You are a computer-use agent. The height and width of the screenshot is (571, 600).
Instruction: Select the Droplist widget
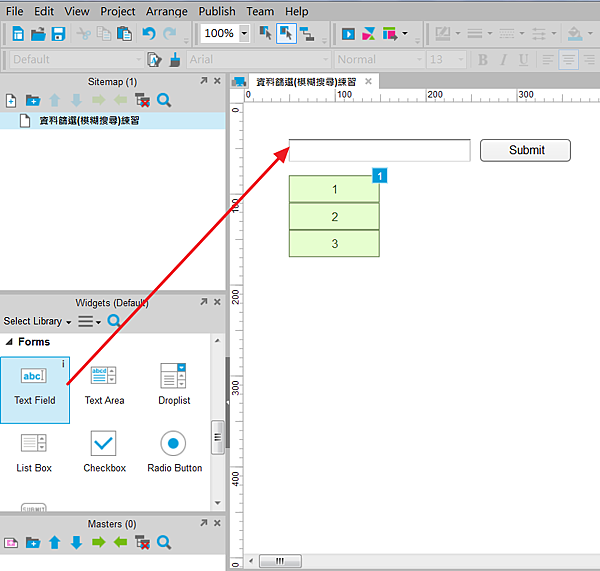[x=174, y=385]
